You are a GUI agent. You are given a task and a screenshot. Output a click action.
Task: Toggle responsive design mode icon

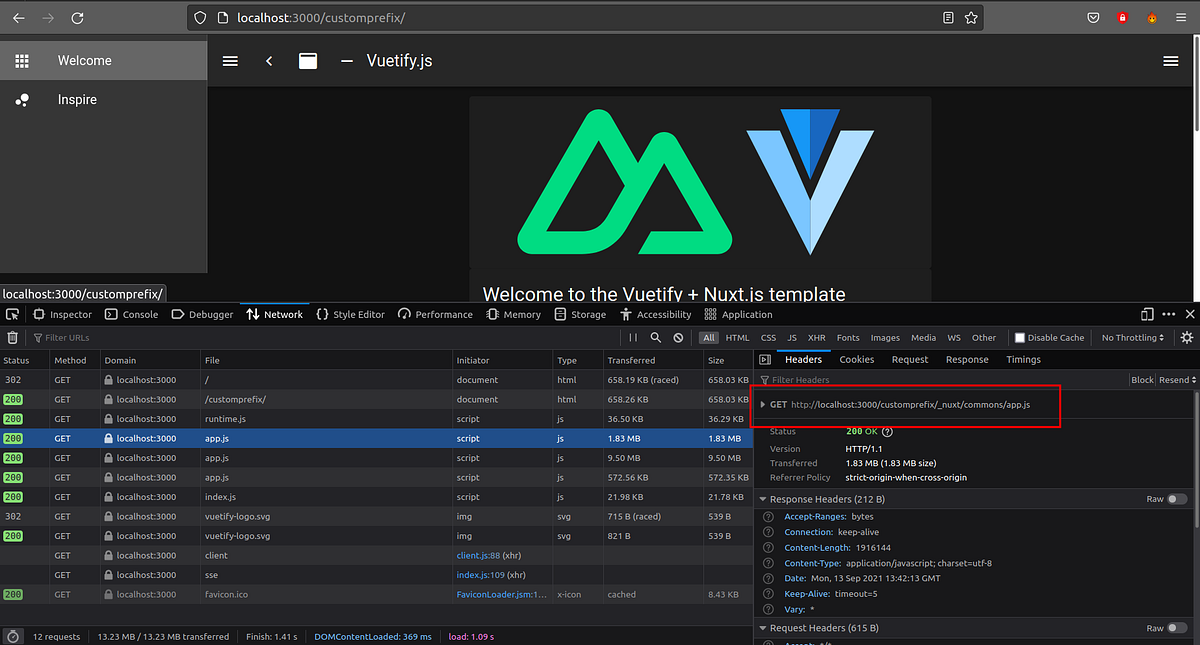click(1147, 314)
